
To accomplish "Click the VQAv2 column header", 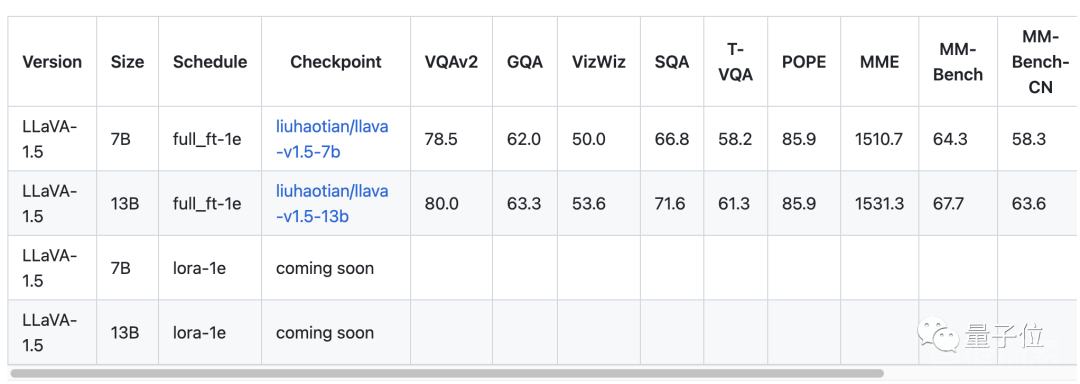I will point(452,62).
